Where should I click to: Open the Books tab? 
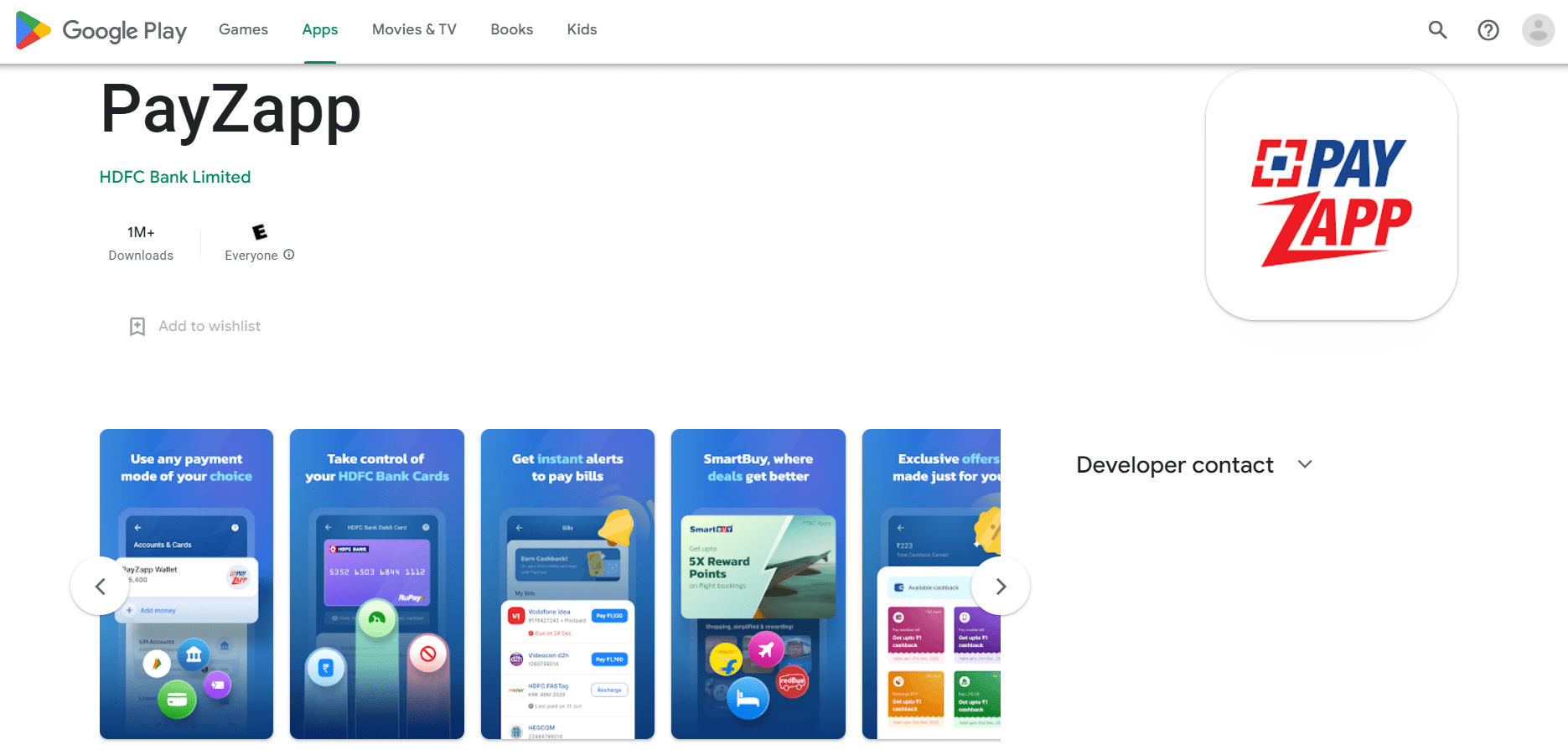coord(511,30)
